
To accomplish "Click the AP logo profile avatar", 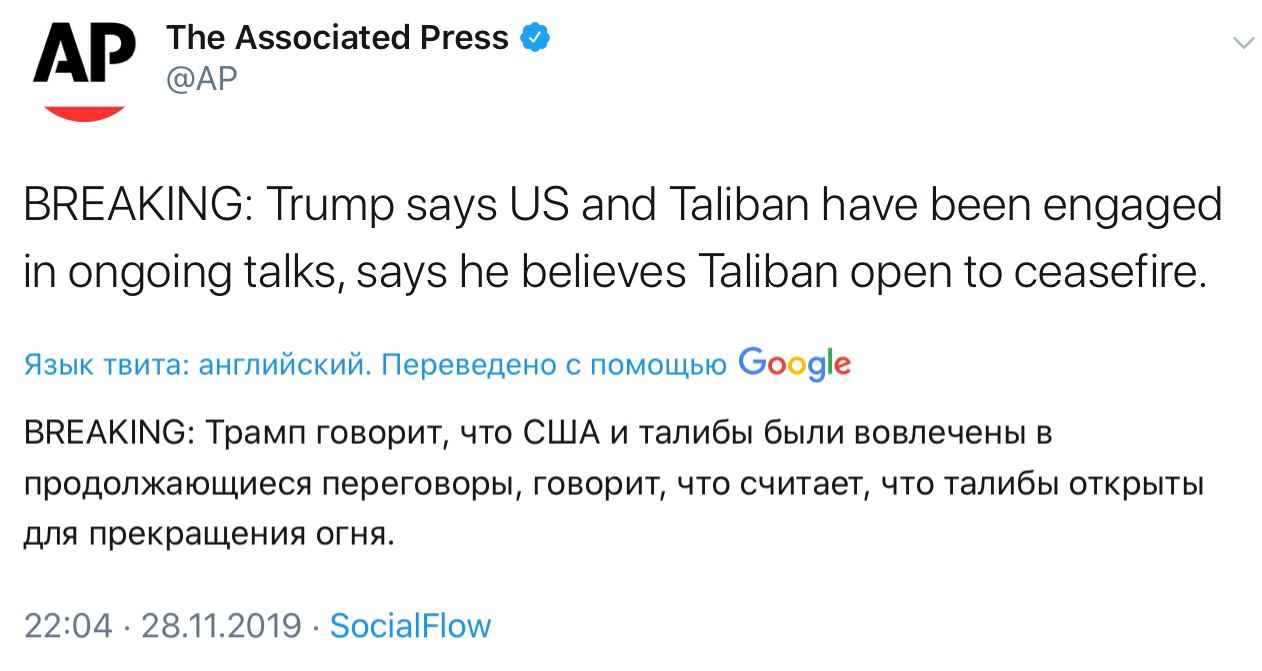I will coord(84,68).
